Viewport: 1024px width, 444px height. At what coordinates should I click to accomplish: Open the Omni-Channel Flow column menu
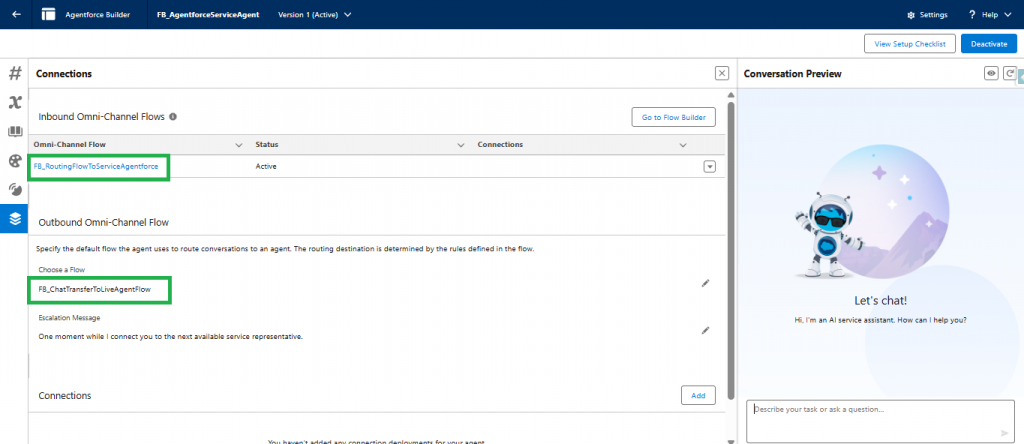coord(238,144)
